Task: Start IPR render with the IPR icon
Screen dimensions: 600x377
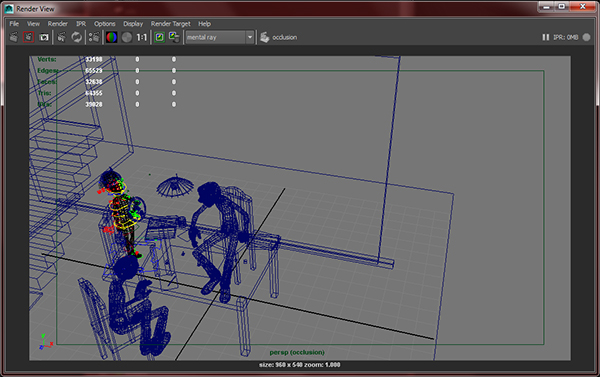Action: coord(62,37)
